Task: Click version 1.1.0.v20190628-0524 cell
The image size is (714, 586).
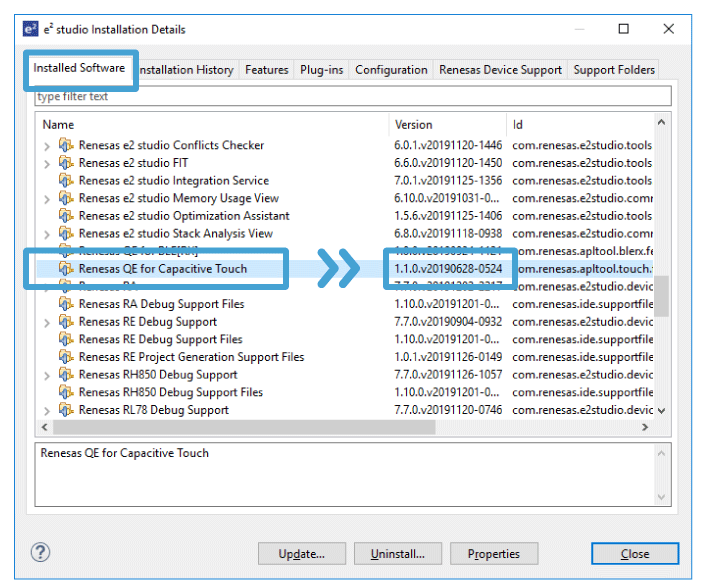Action: pyautogui.click(x=448, y=269)
